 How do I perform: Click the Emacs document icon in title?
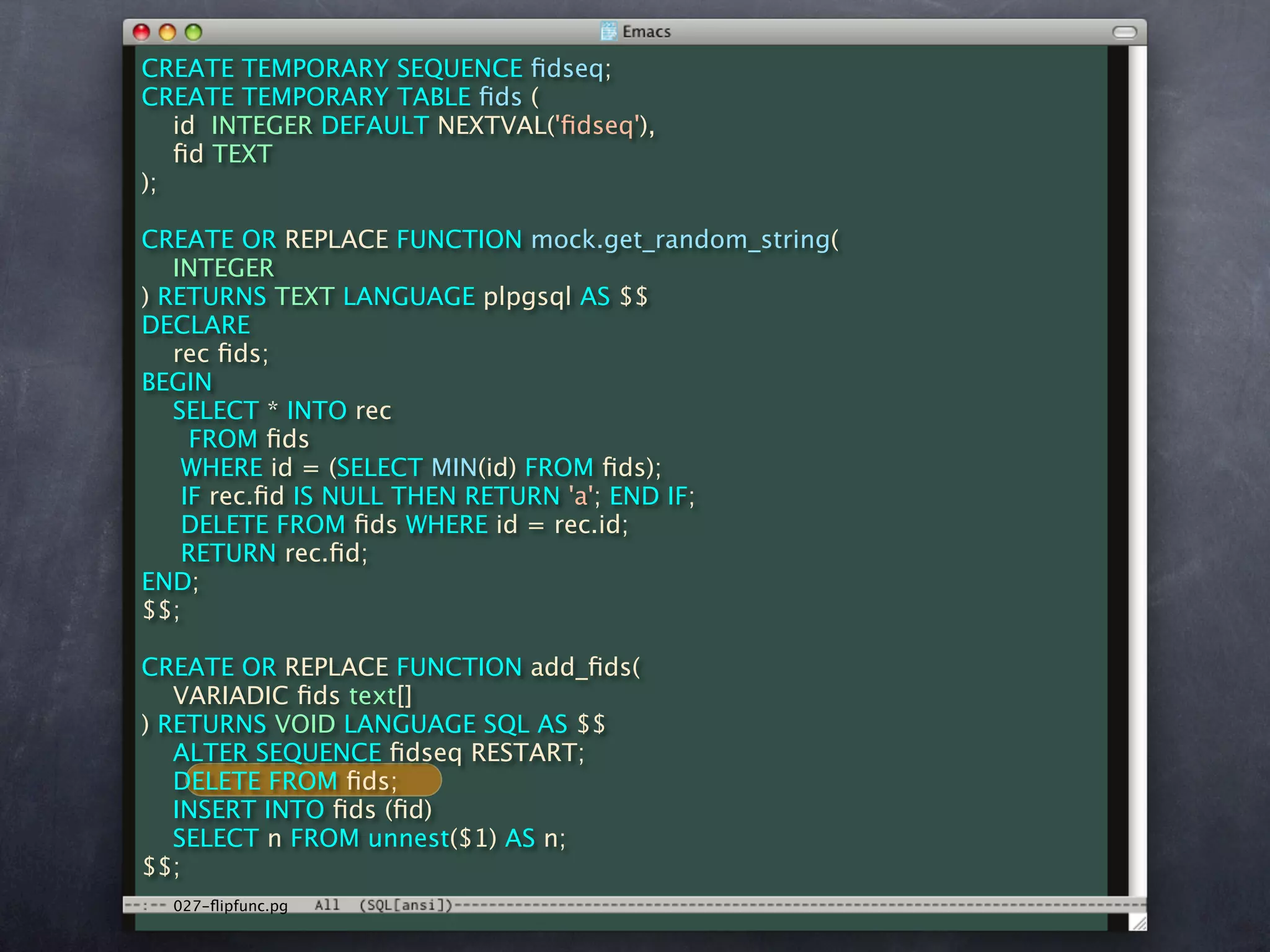[609, 31]
